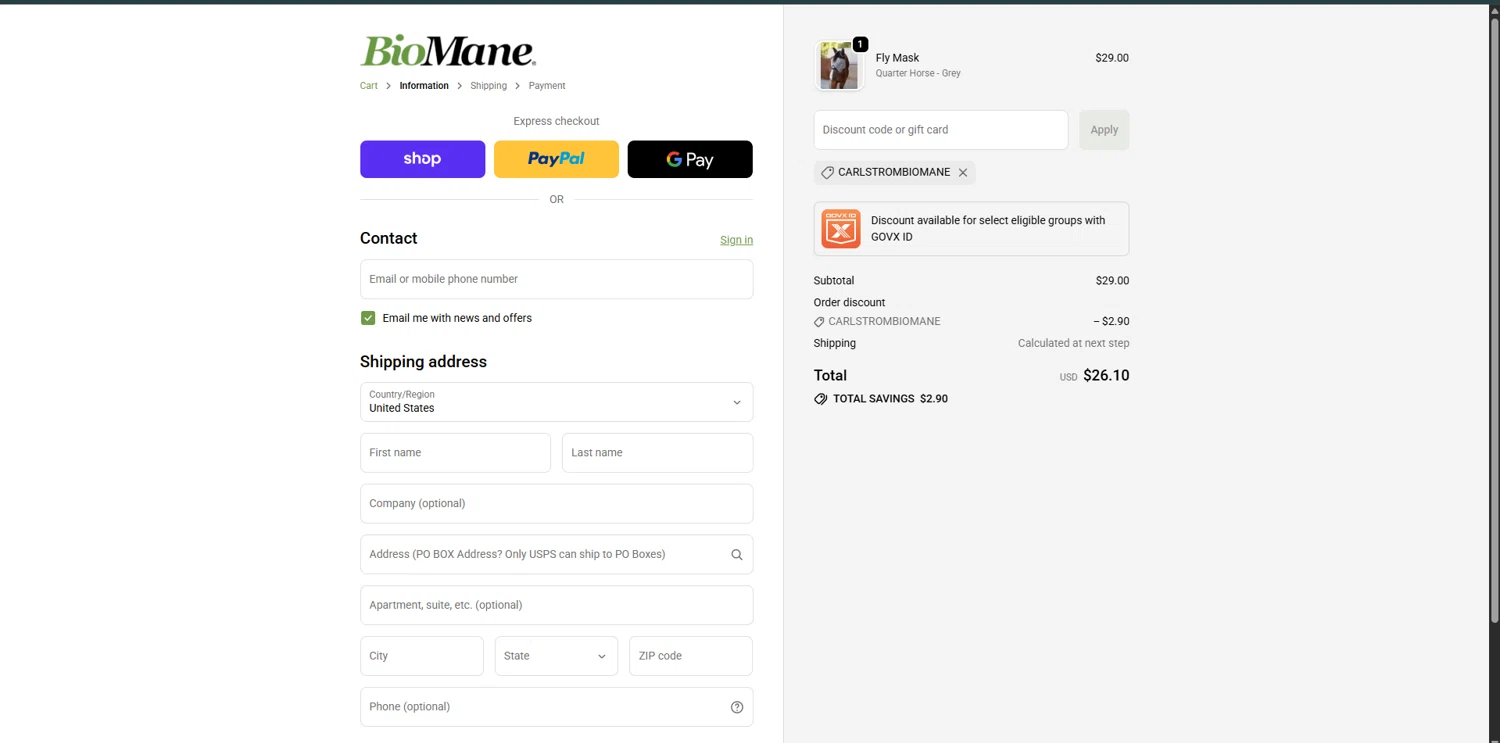Focus the Last name field
This screenshot has height=743, width=1500.
point(657,453)
